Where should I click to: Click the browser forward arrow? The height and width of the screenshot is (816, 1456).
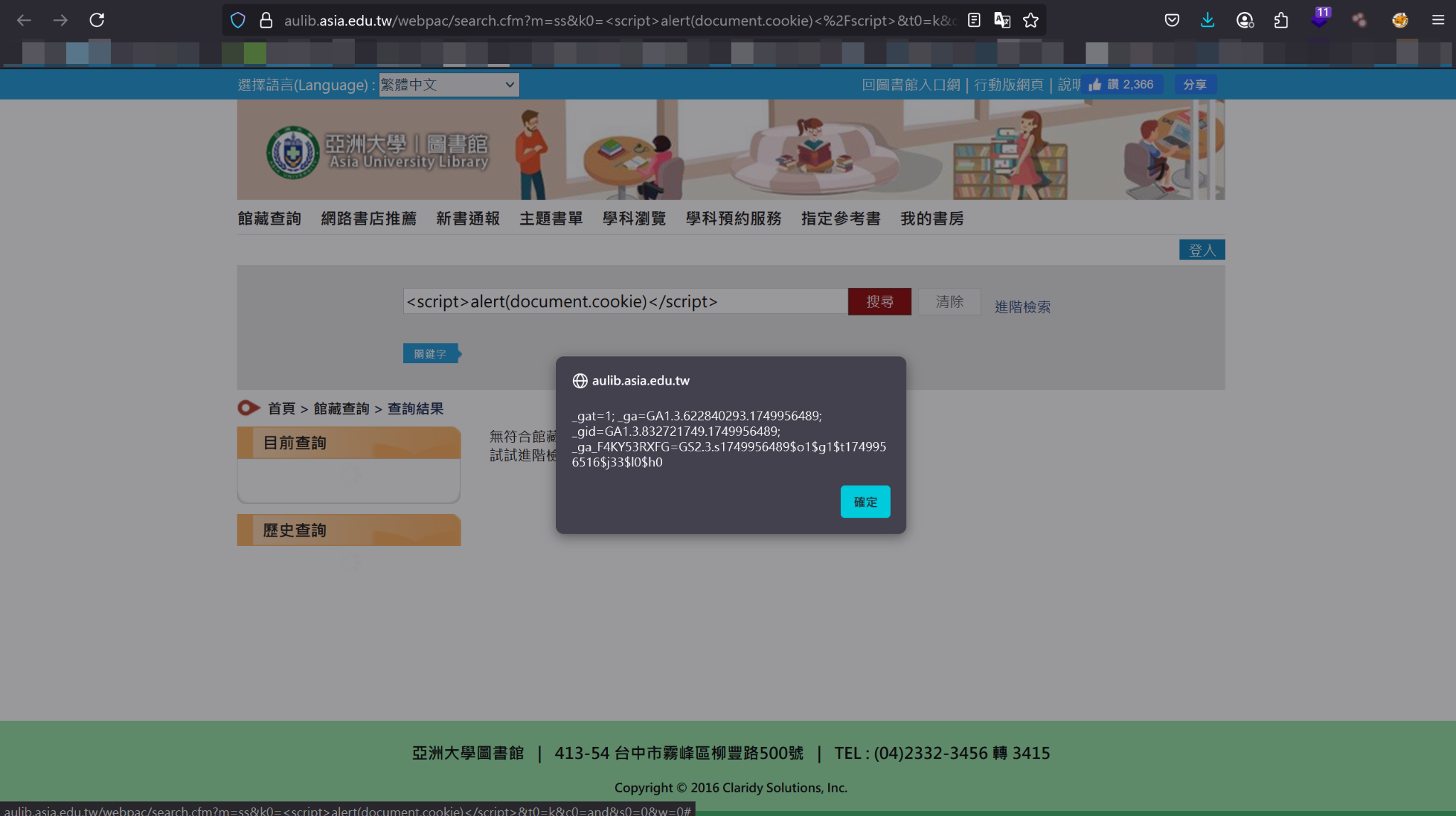[x=60, y=20]
